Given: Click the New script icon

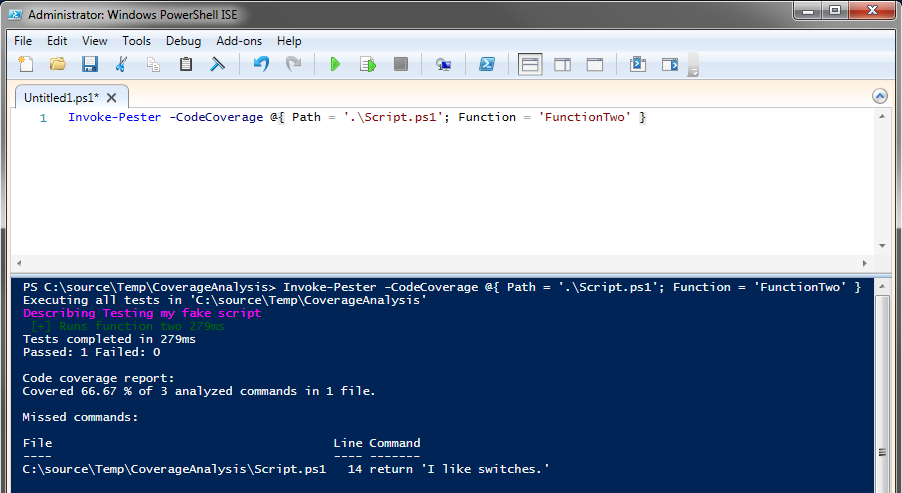Looking at the screenshot, I should coord(26,64).
